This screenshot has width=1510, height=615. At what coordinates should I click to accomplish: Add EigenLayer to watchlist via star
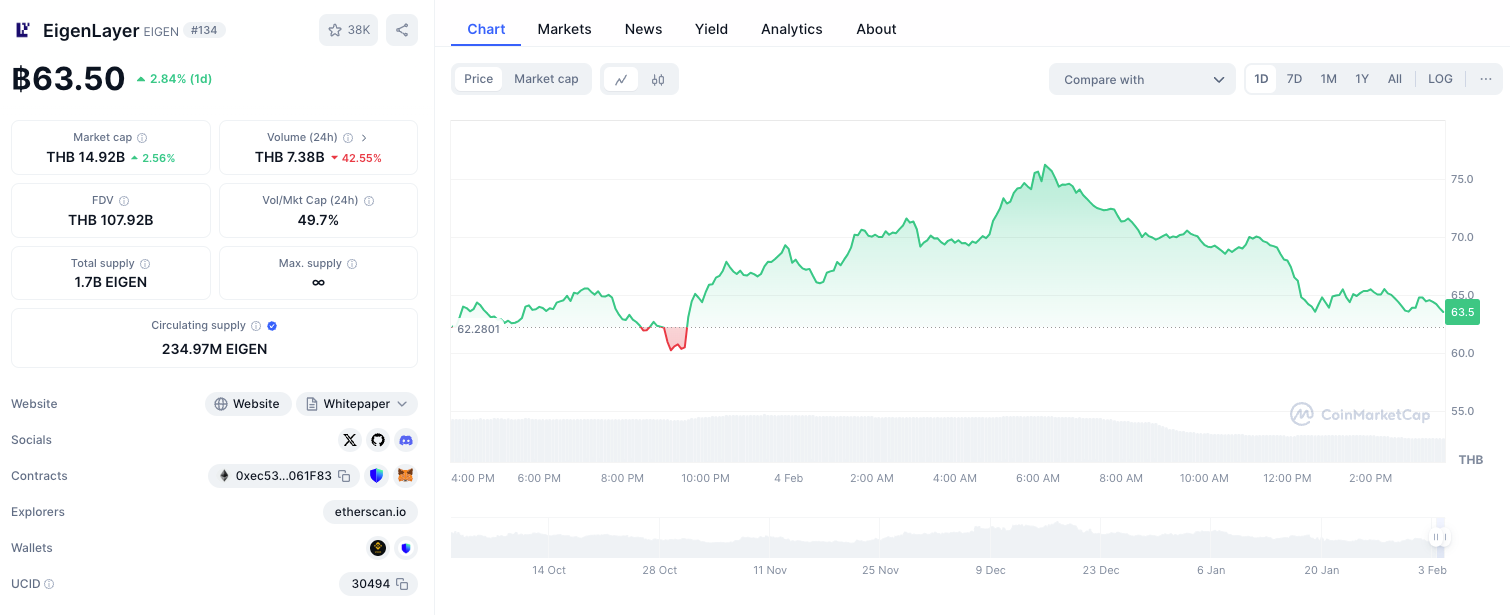pos(348,30)
